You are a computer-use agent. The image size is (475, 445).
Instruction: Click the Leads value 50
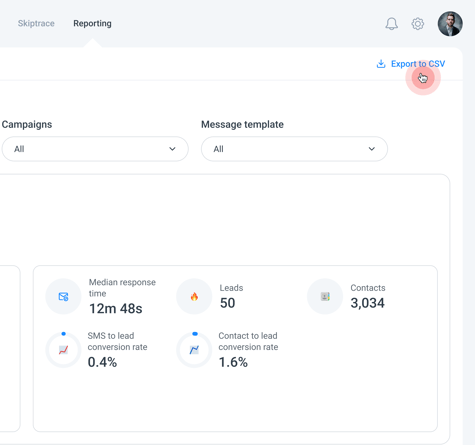pos(227,303)
